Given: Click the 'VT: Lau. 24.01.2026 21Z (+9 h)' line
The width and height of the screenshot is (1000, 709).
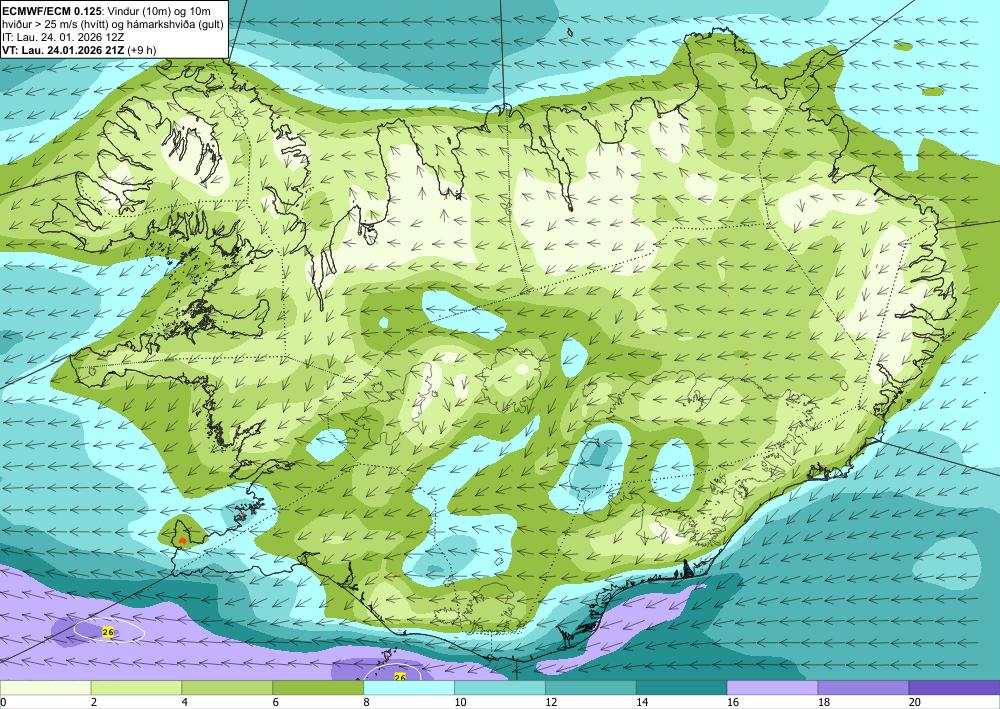Looking at the screenshot, I should pyautogui.click(x=79, y=50).
